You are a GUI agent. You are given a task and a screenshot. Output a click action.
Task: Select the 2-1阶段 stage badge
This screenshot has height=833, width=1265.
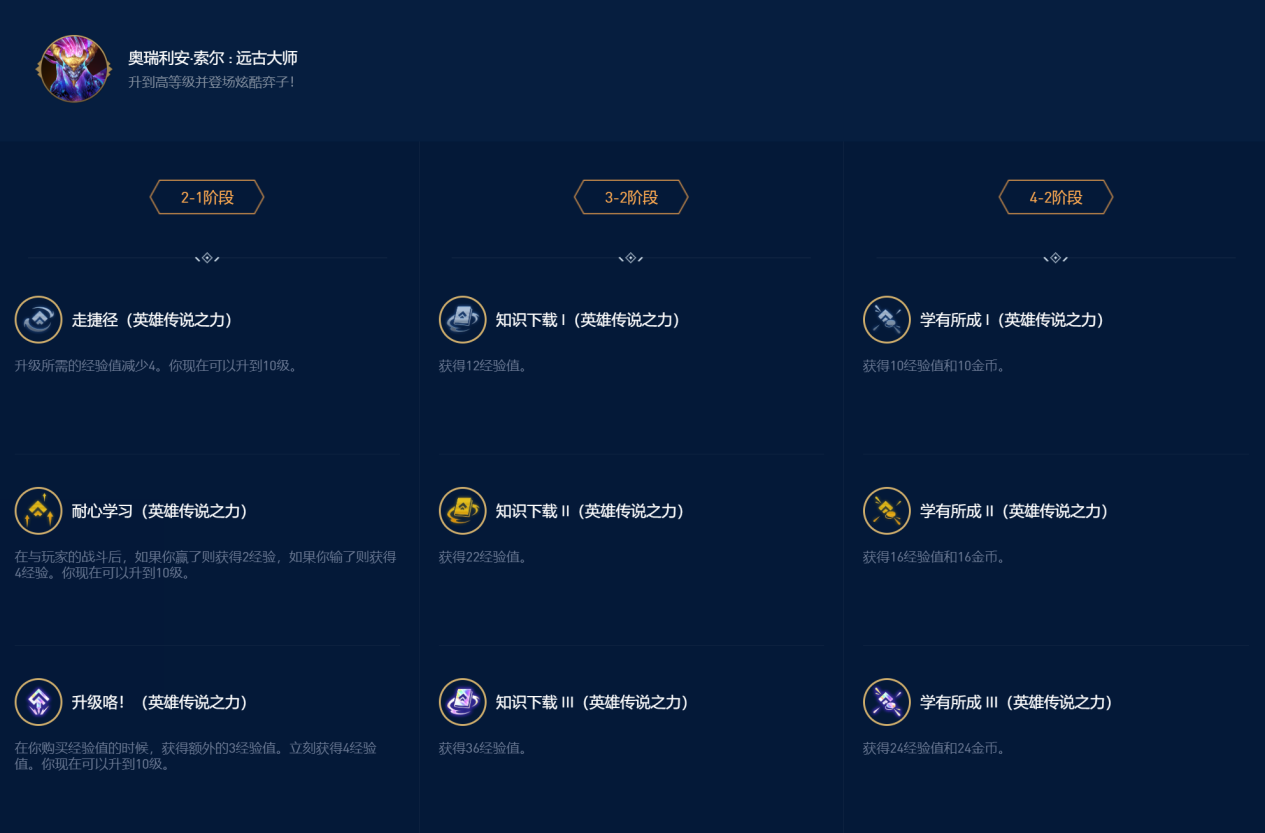coord(207,197)
